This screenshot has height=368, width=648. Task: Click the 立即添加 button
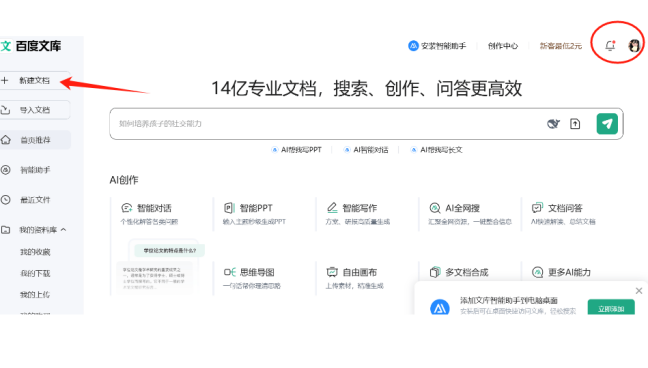tap(611, 308)
